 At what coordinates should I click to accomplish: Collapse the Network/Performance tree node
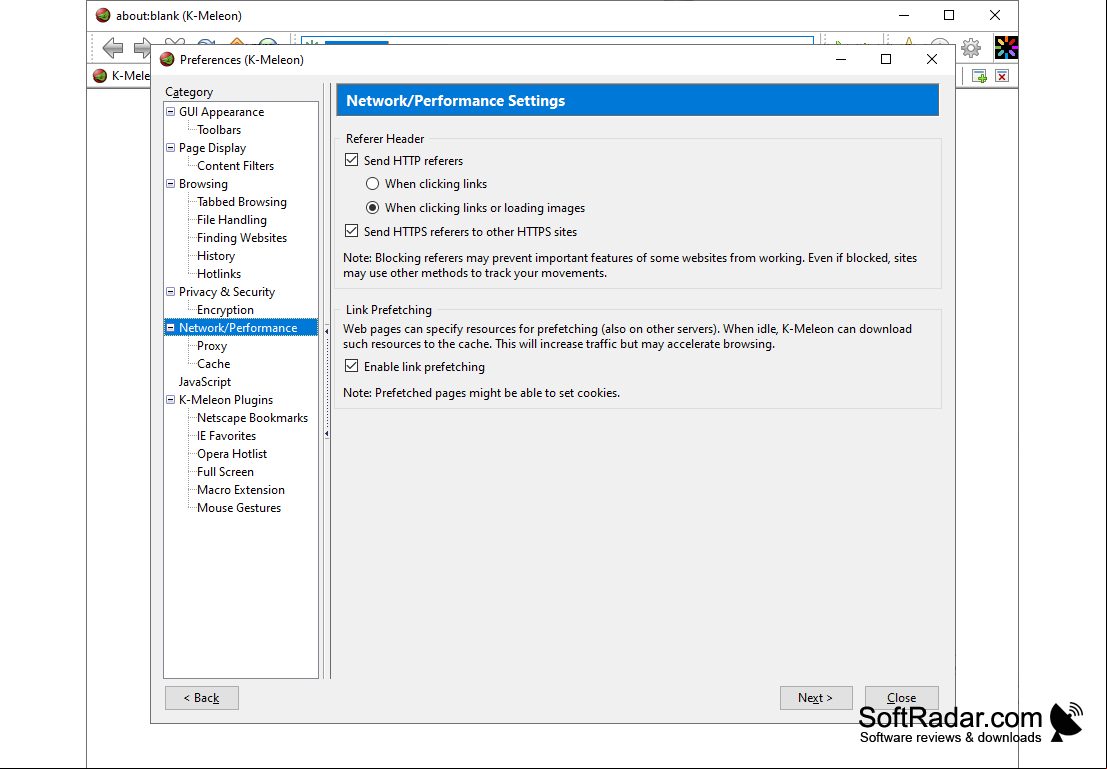[x=170, y=328]
